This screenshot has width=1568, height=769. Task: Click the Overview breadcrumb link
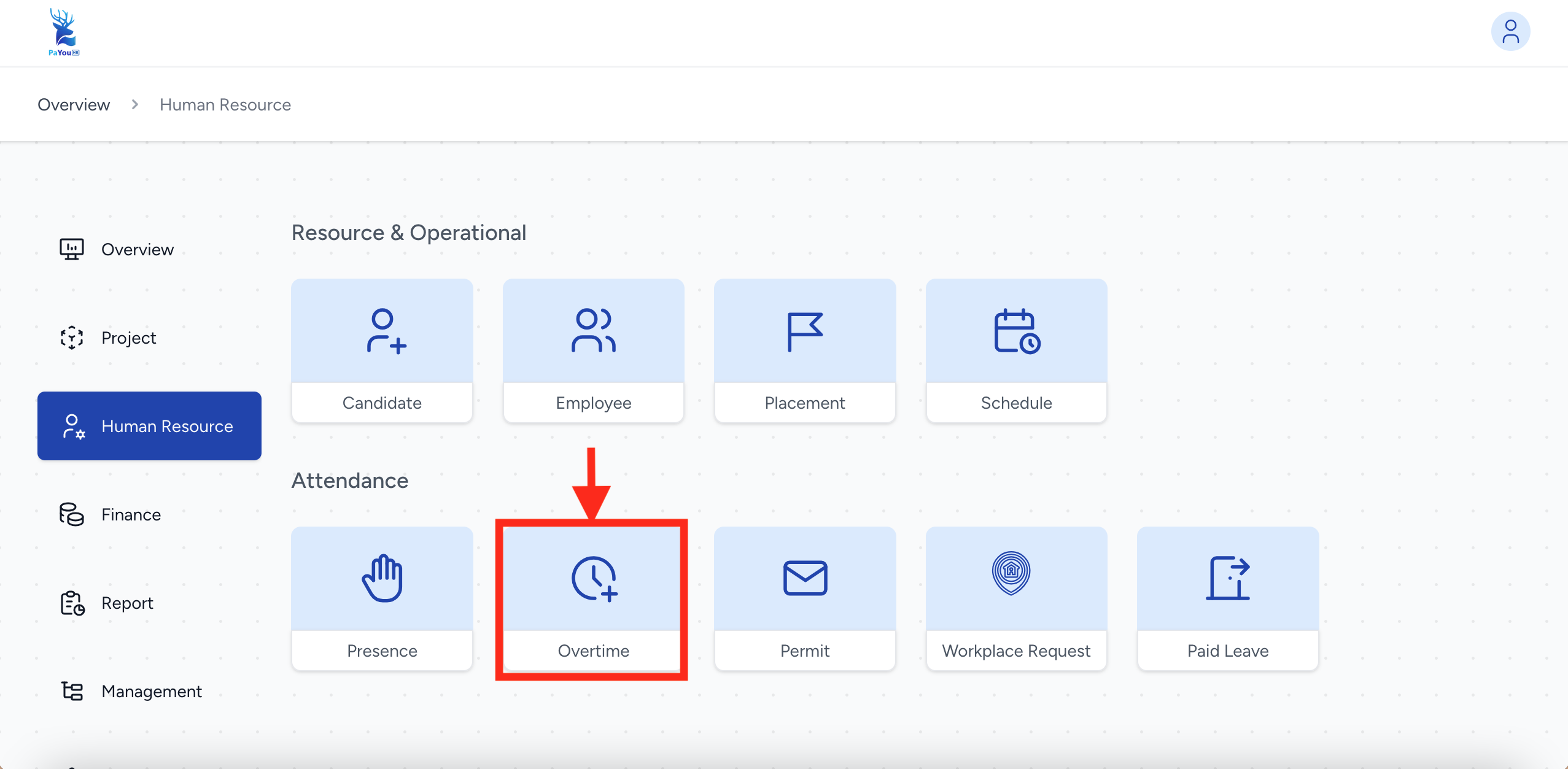tap(74, 105)
